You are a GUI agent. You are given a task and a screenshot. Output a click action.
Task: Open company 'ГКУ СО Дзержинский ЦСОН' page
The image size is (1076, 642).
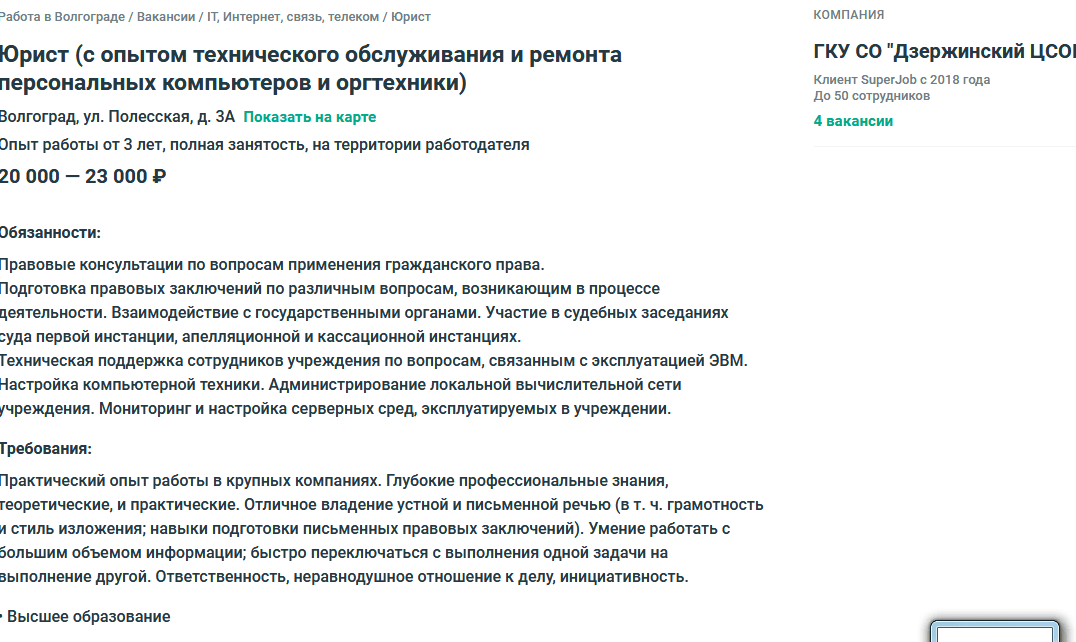[944, 51]
